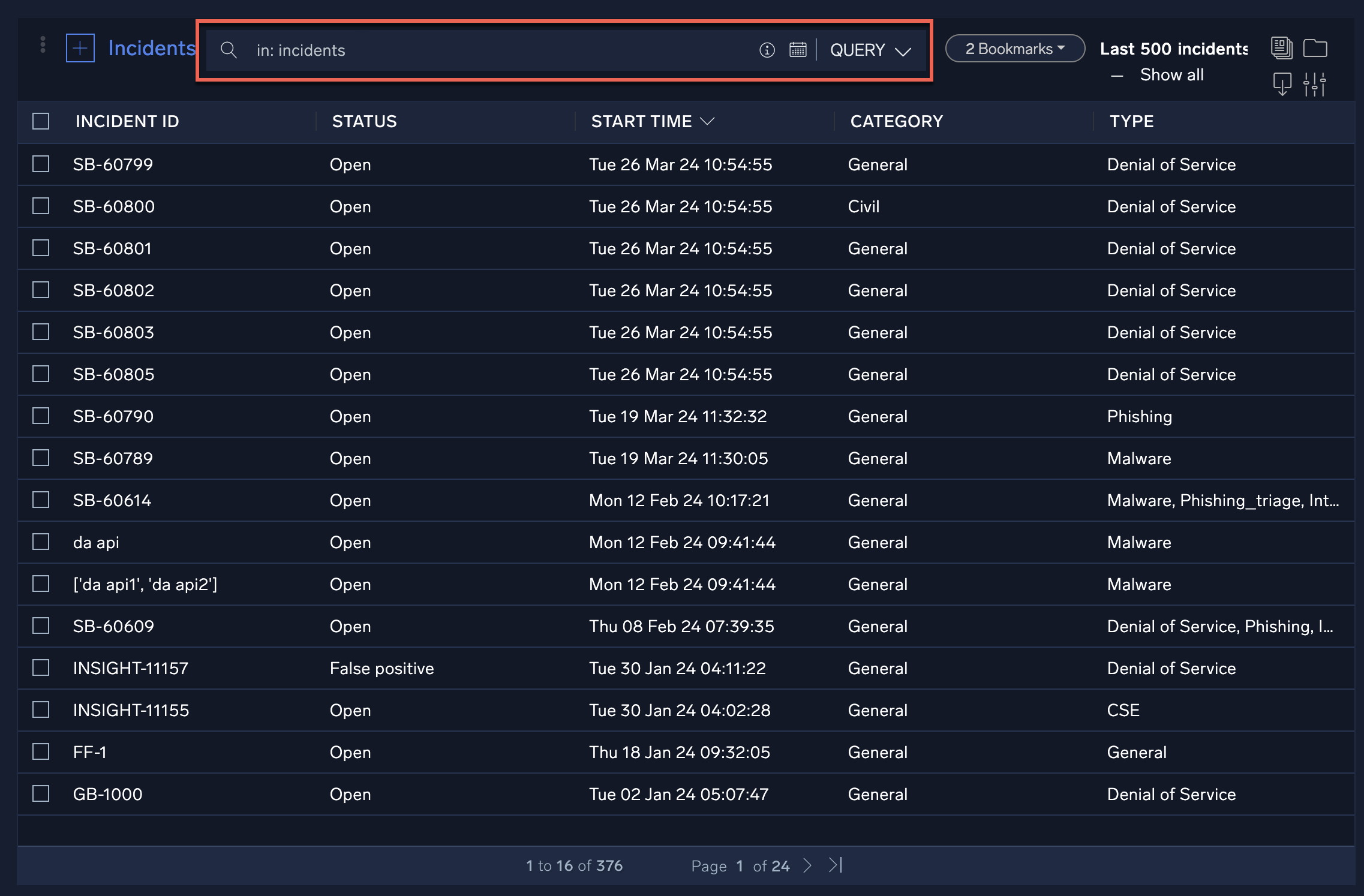Select Show all incidents link

coord(1171,73)
